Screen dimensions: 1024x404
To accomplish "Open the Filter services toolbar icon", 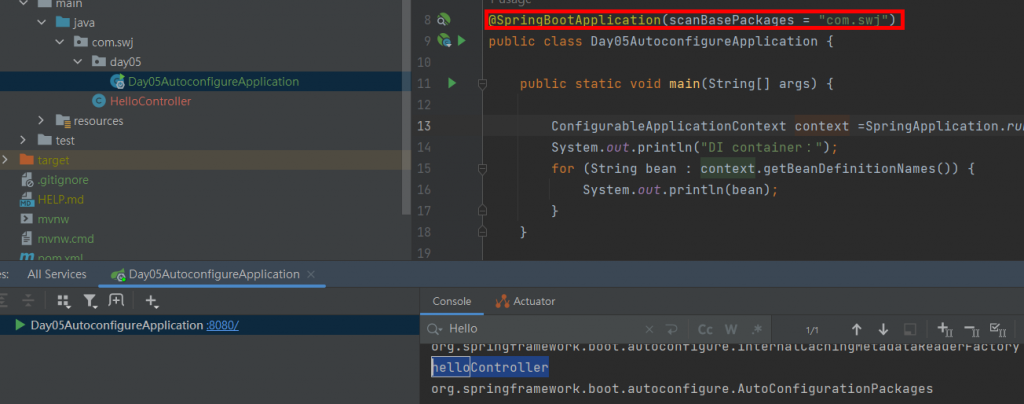I will coord(89,301).
